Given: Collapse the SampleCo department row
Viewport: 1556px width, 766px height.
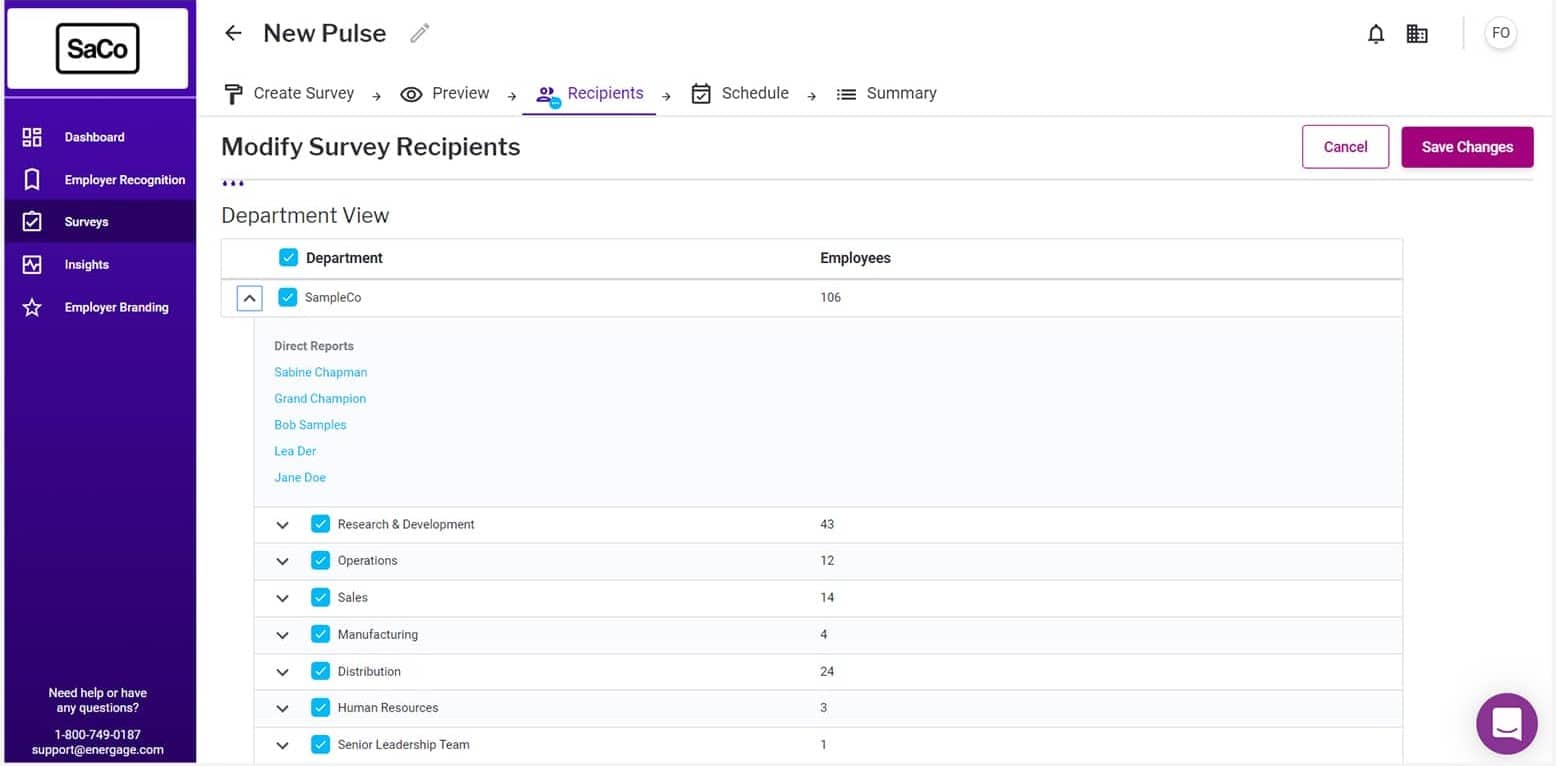Looking at the screenshot, I should (x=250, y=298).
